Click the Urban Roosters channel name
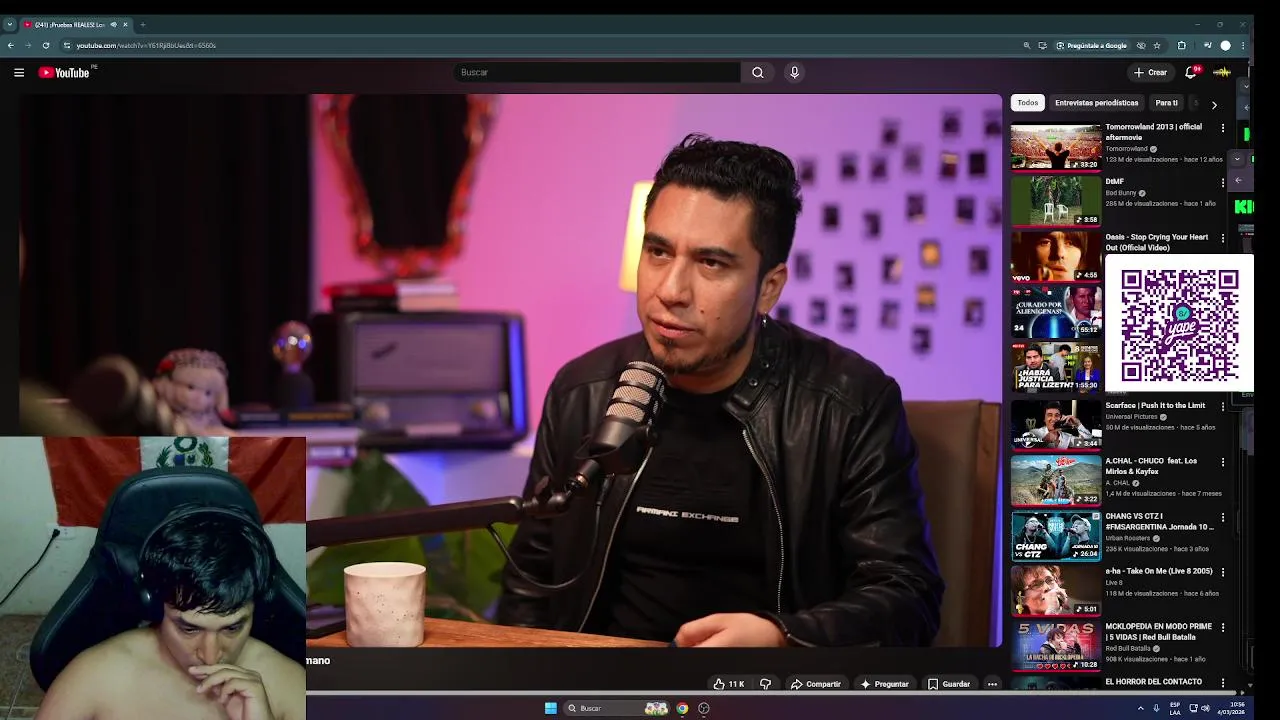 coord(1127,538)
